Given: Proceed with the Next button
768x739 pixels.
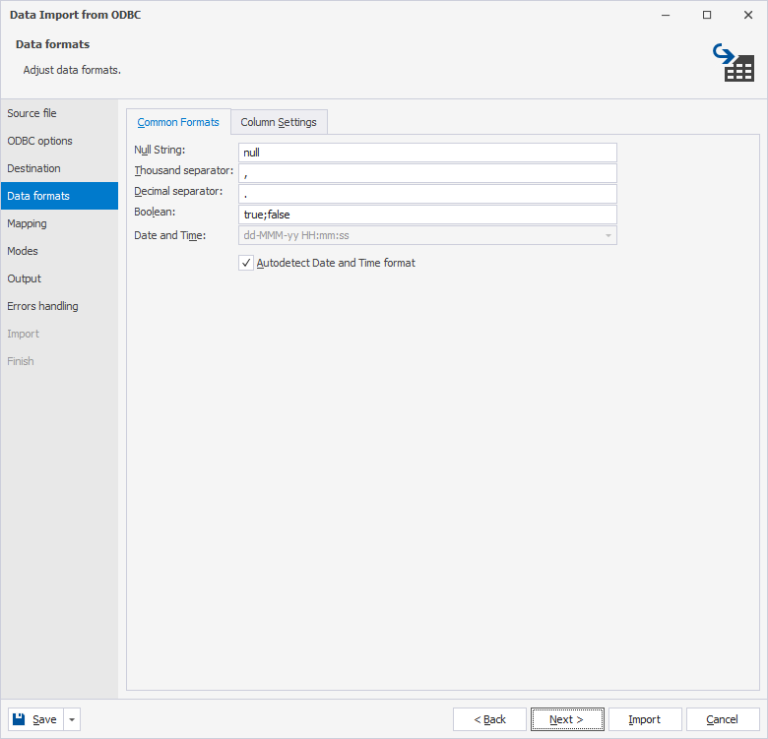Looking at the screenshot, I should (x=567, y=719).
